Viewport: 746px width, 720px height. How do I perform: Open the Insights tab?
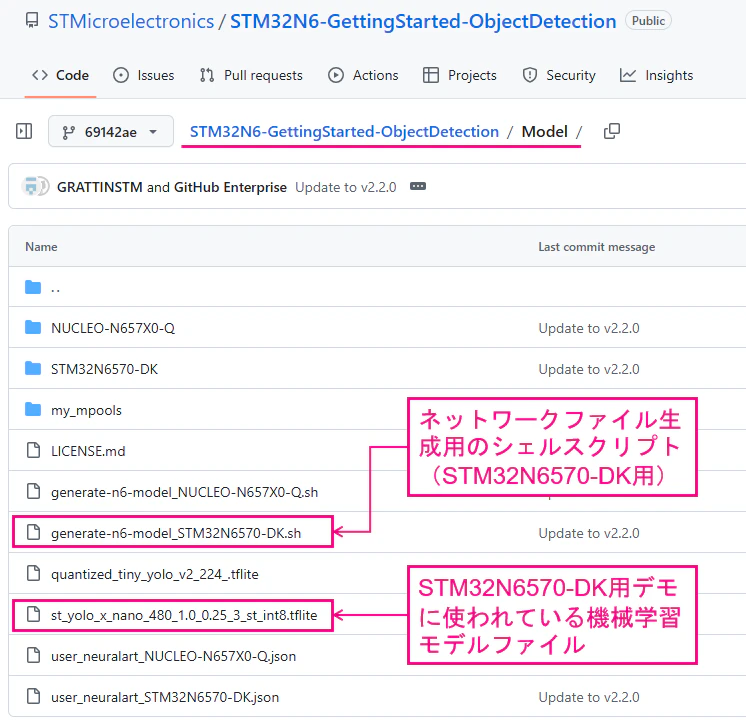(656, 75)
